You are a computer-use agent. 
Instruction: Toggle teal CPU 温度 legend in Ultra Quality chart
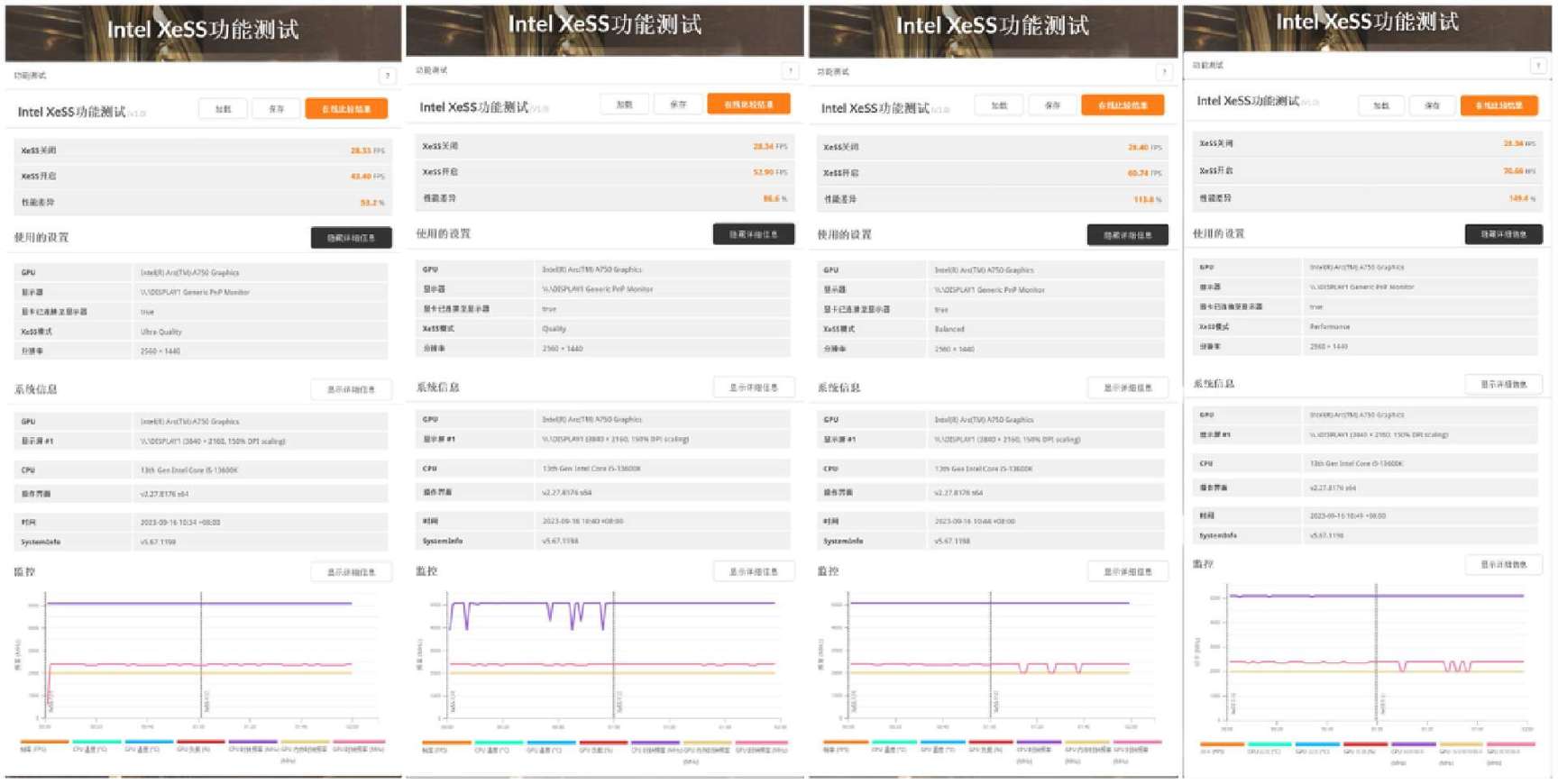coord(96,747)
